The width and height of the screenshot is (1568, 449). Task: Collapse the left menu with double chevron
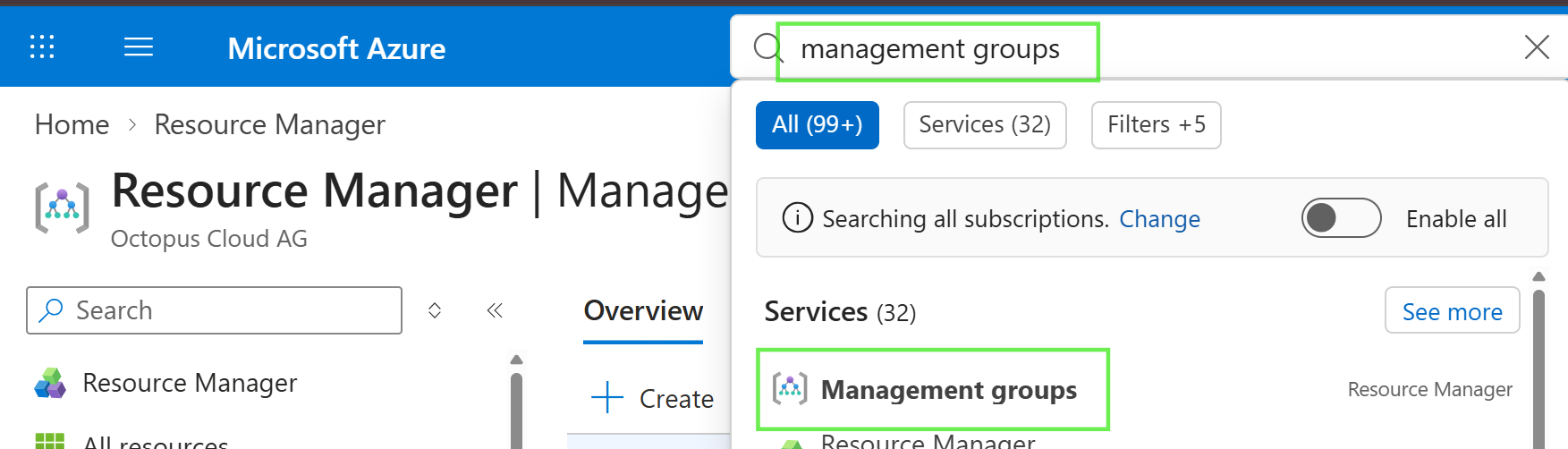[x=495, y=310]
